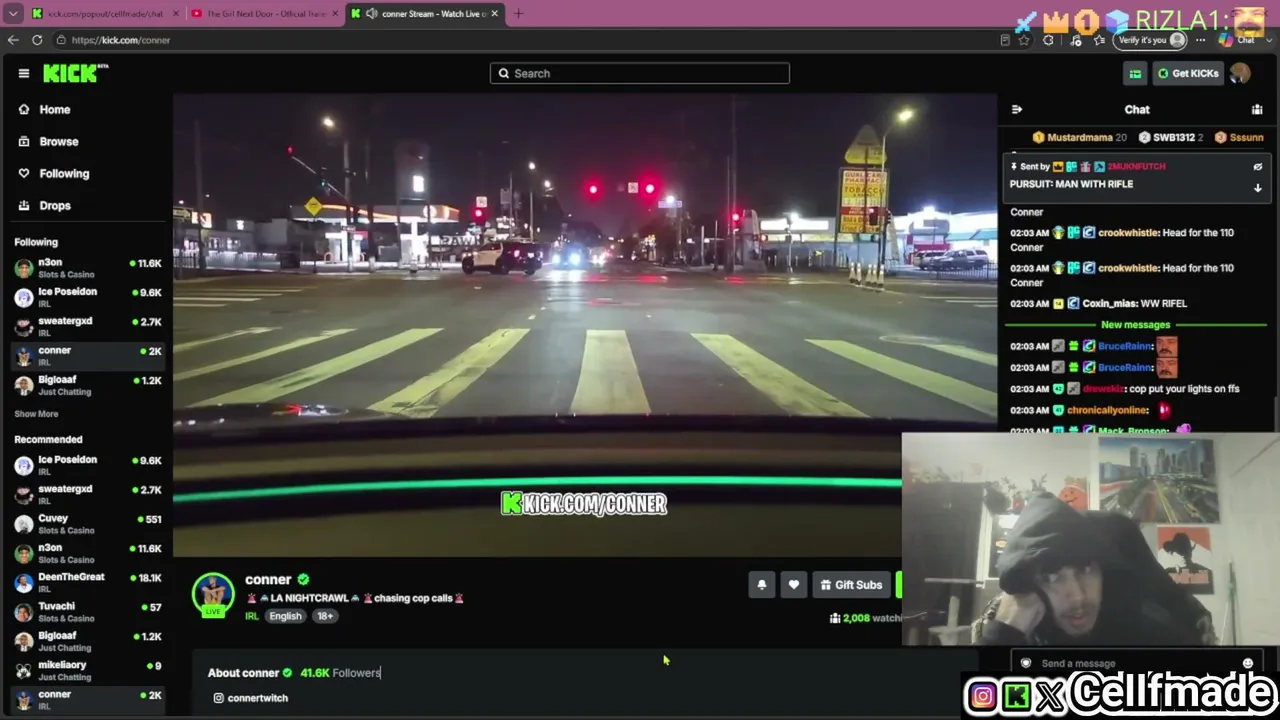1280x720 pixels.
Task: Open the chat gift leaderboard icon
Action: pyautogui.click(x=1257, y=109)
